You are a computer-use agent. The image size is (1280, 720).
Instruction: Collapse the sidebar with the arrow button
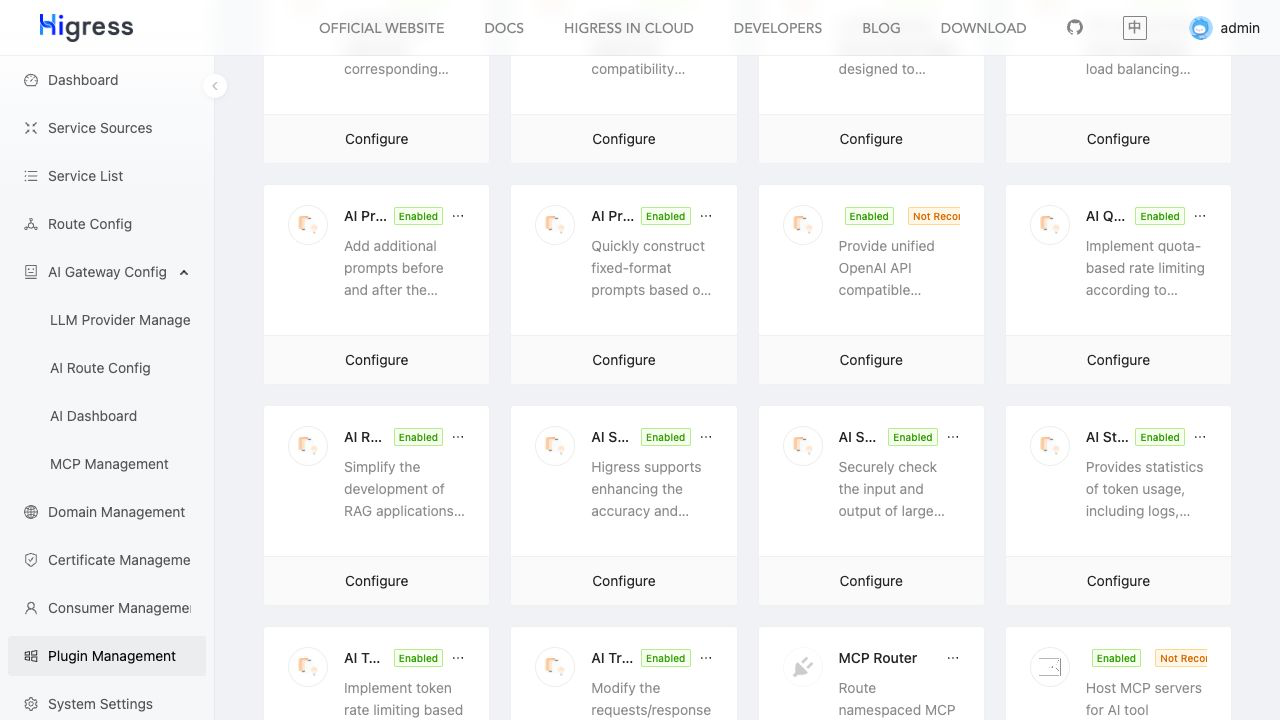click(215, 86)
